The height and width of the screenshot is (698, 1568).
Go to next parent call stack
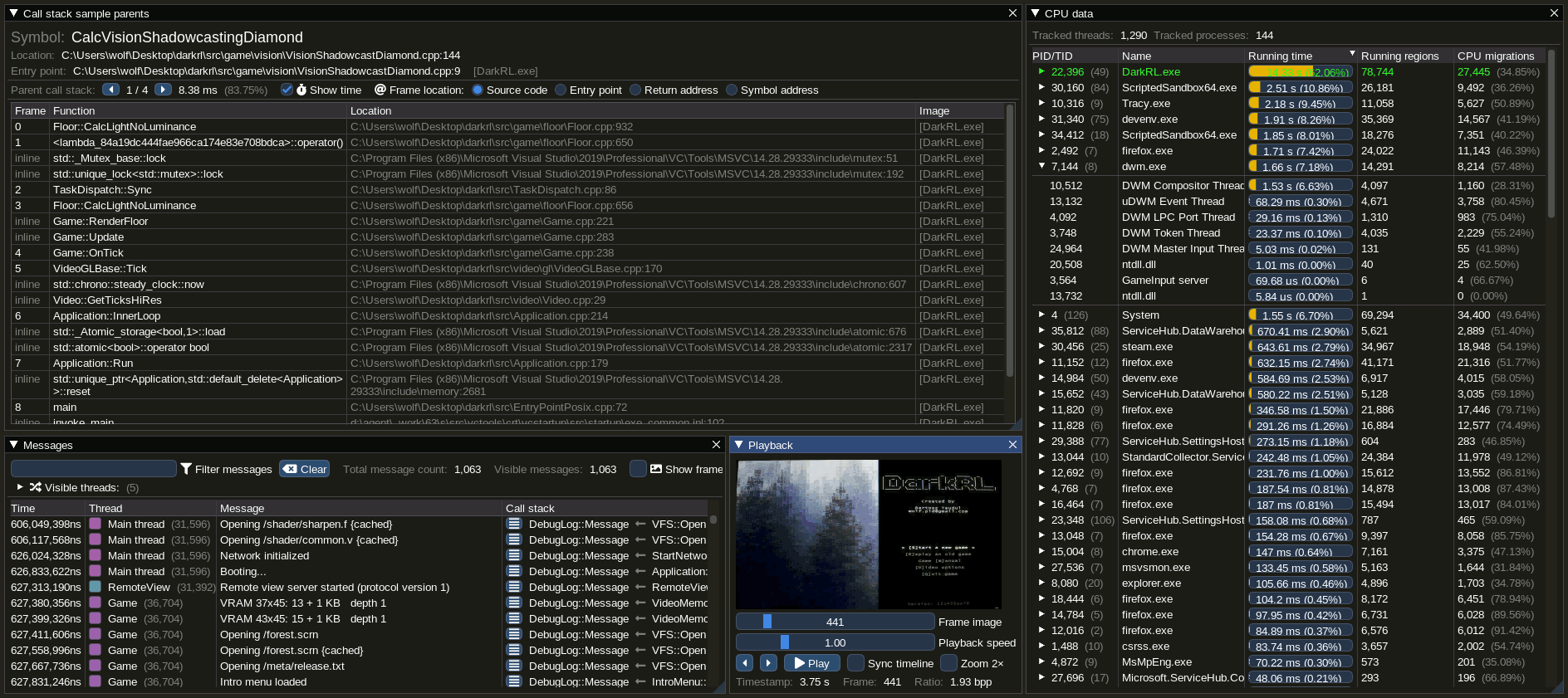(163, 90)
